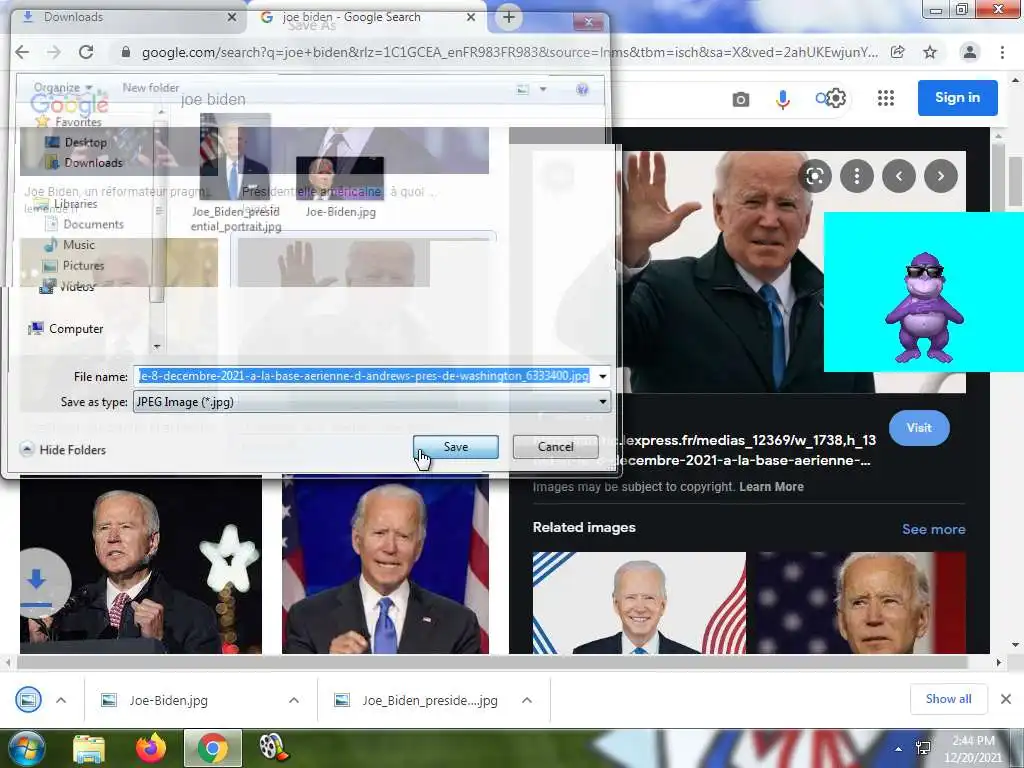Screen dimensions: 1024x768
Task: Click the Chrome taskbar icon
Action: [212, 748]
